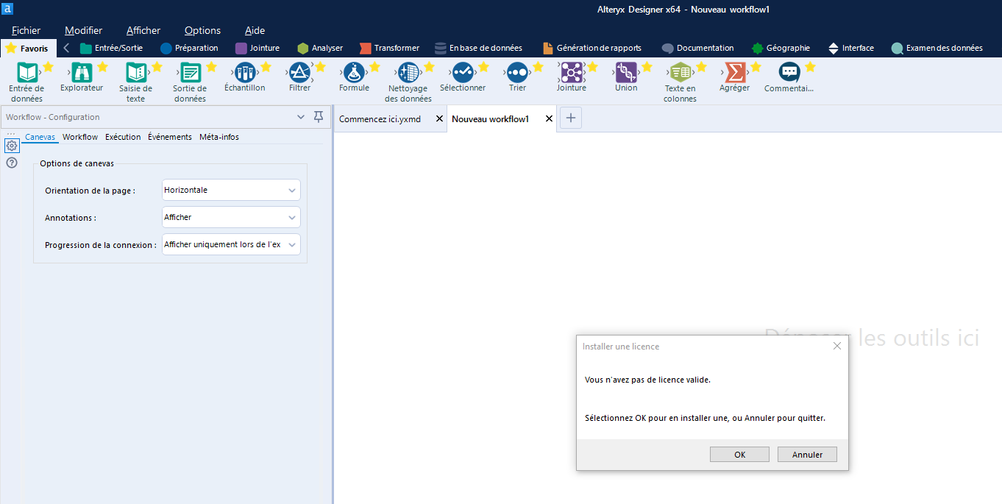Select the Union tool icon
Screen dimensions: 1002x504
(x=626, y=72)
